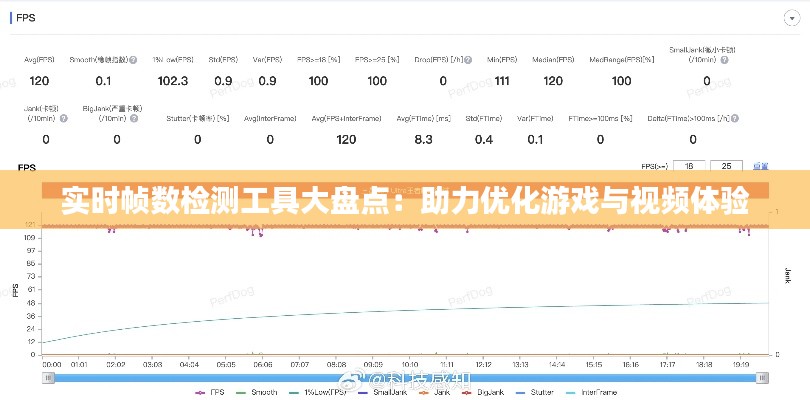Screen dimensions: 810x400
Task: Open help icon beside BigJank (/10min)
Action: click(x=134, y=118)
